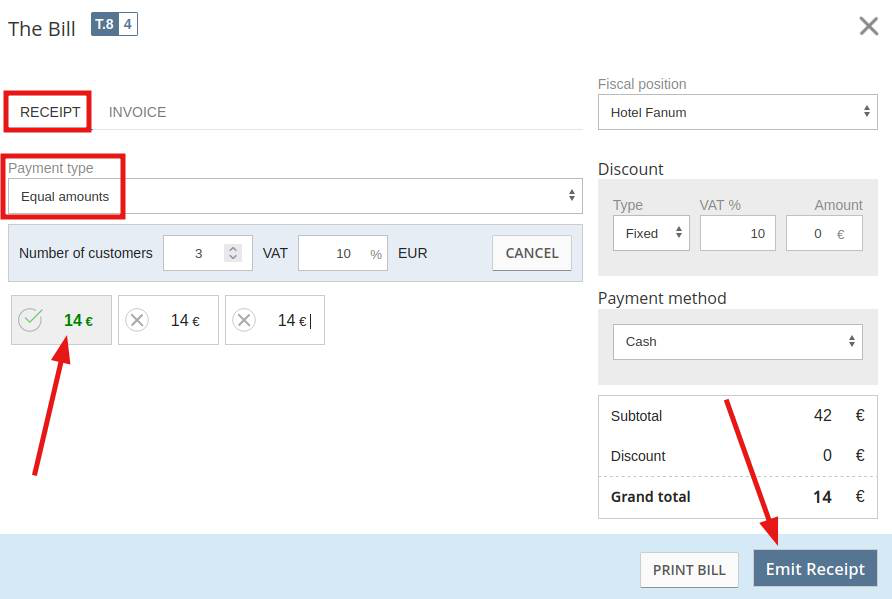The height and width of the screenshot is (599, 892).
Task: Click The Bill title text
Action: 42,29
